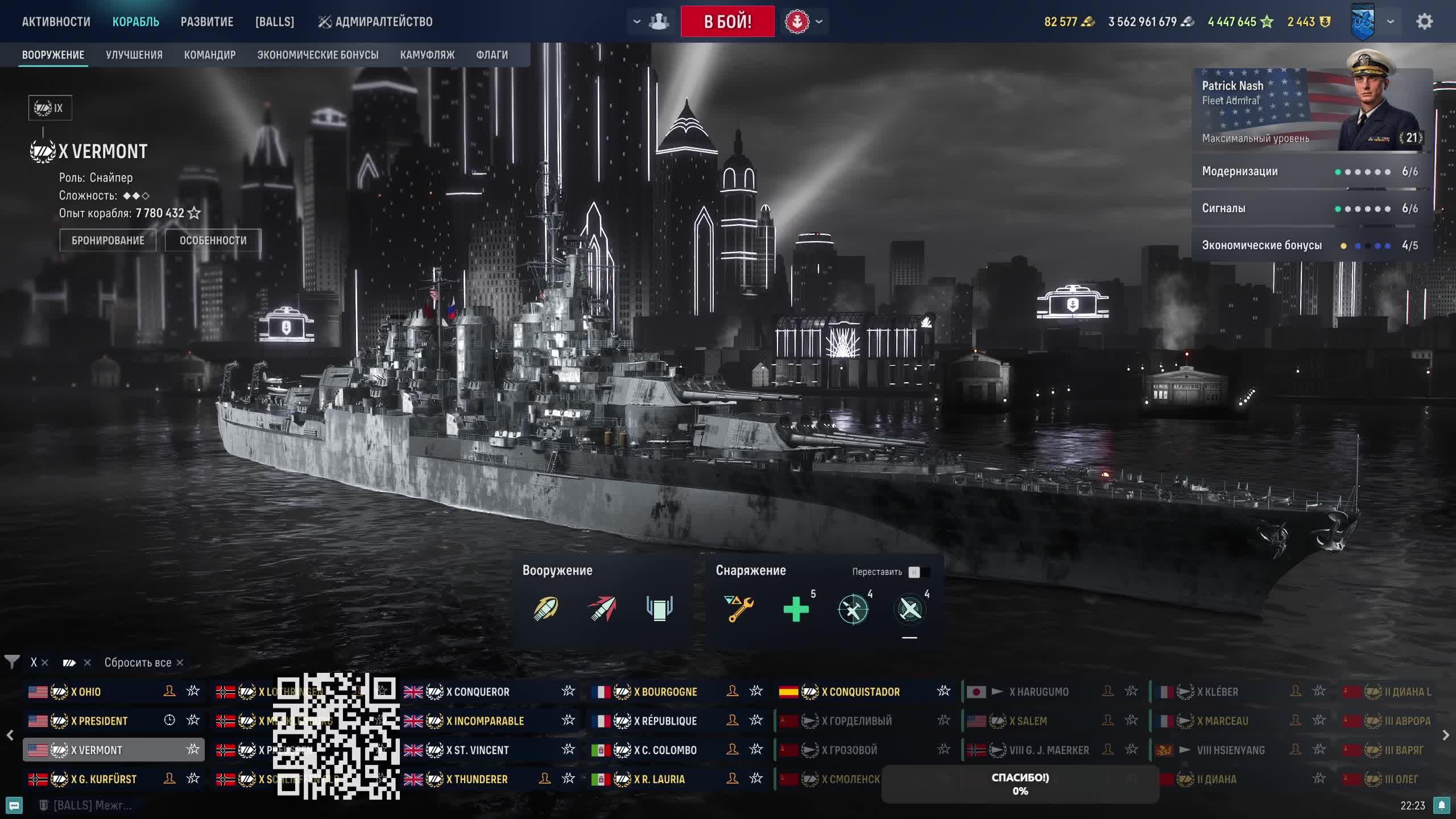Click the БРОНИРОВАНИЕ button
1456x819 pixels.
108,241
